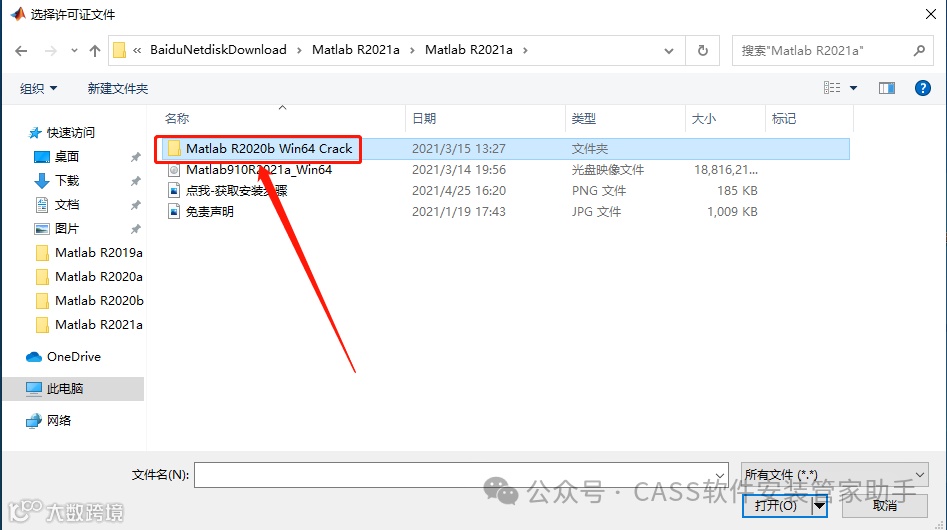The image size is (947, 530).
Task: Click 新建文件夹 button
Action: click(118, 89)
